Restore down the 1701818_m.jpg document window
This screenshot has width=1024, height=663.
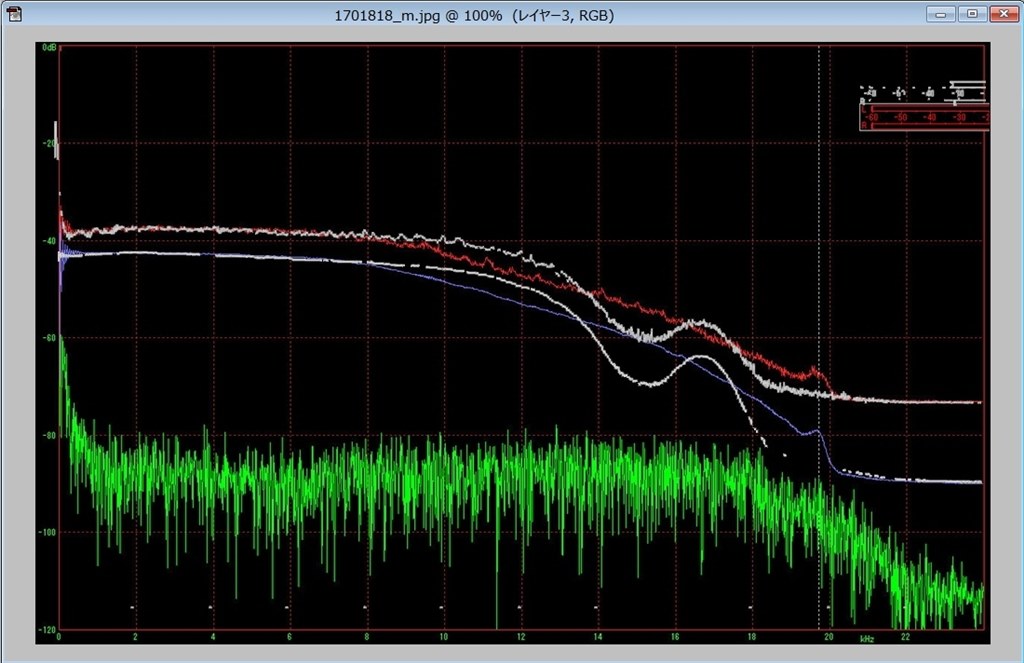coord(972,14)
